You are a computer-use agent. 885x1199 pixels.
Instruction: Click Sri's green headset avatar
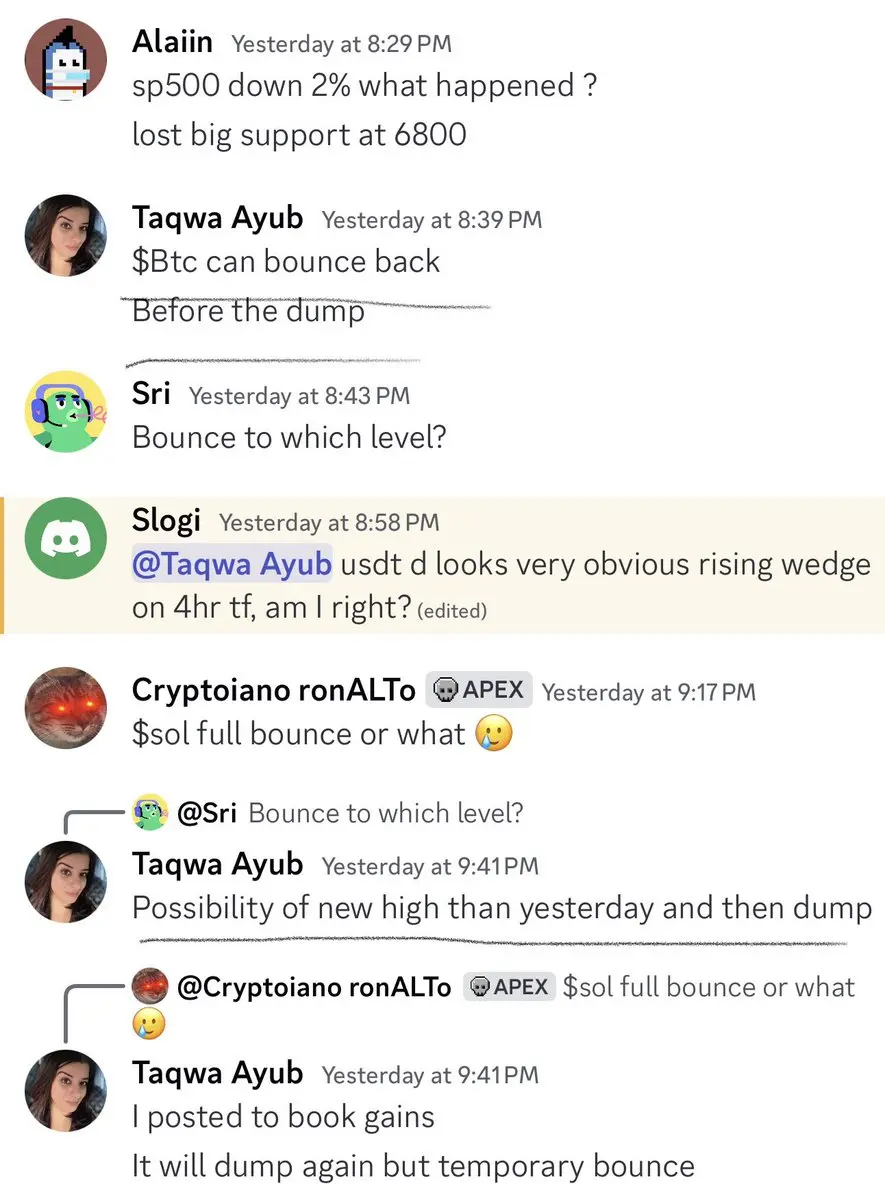coord(66,411)
